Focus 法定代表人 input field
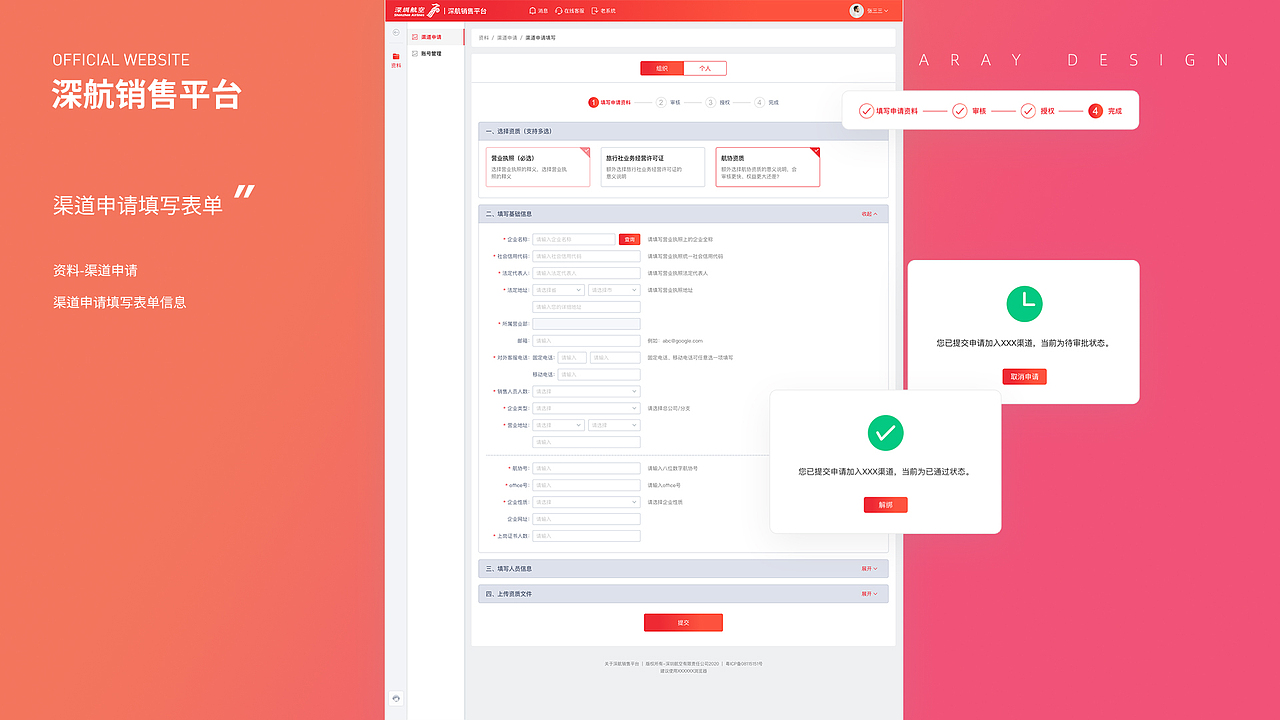This screenshot has width=1280, height=720. (x=586, y=273)
